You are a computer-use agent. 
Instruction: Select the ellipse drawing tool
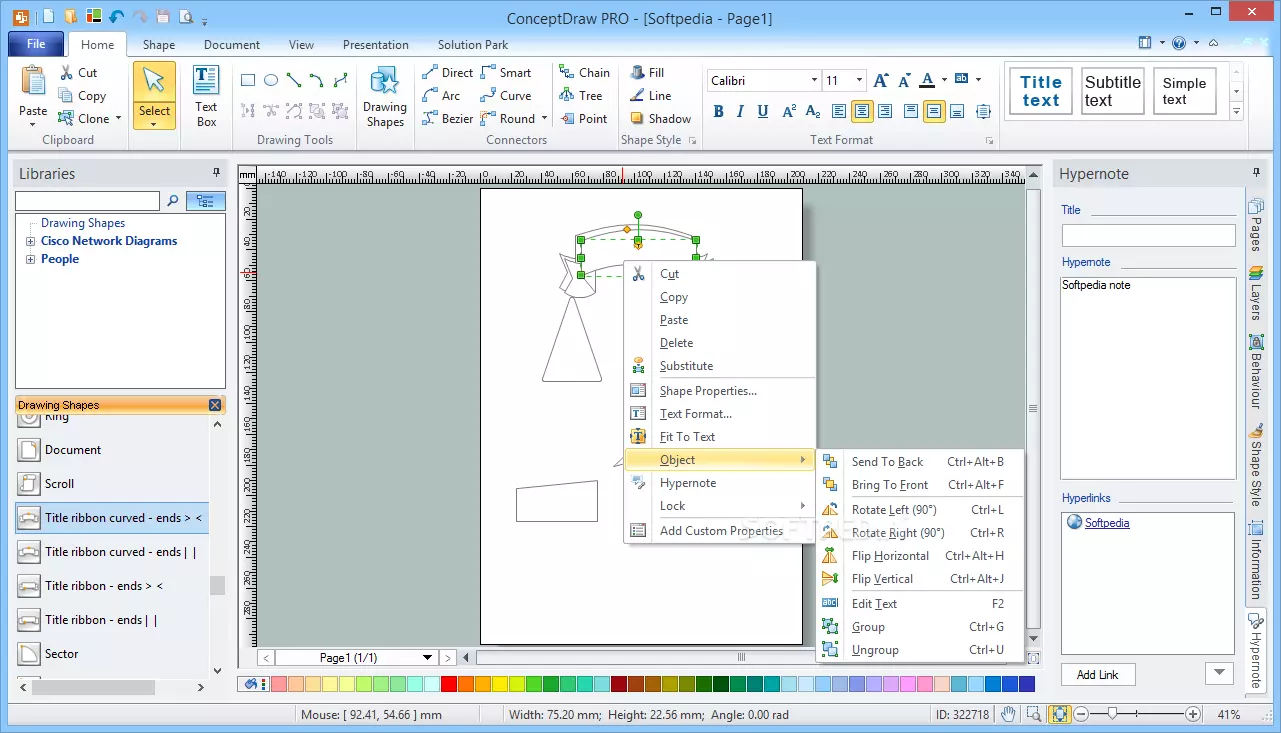click(x=270, y=80)
